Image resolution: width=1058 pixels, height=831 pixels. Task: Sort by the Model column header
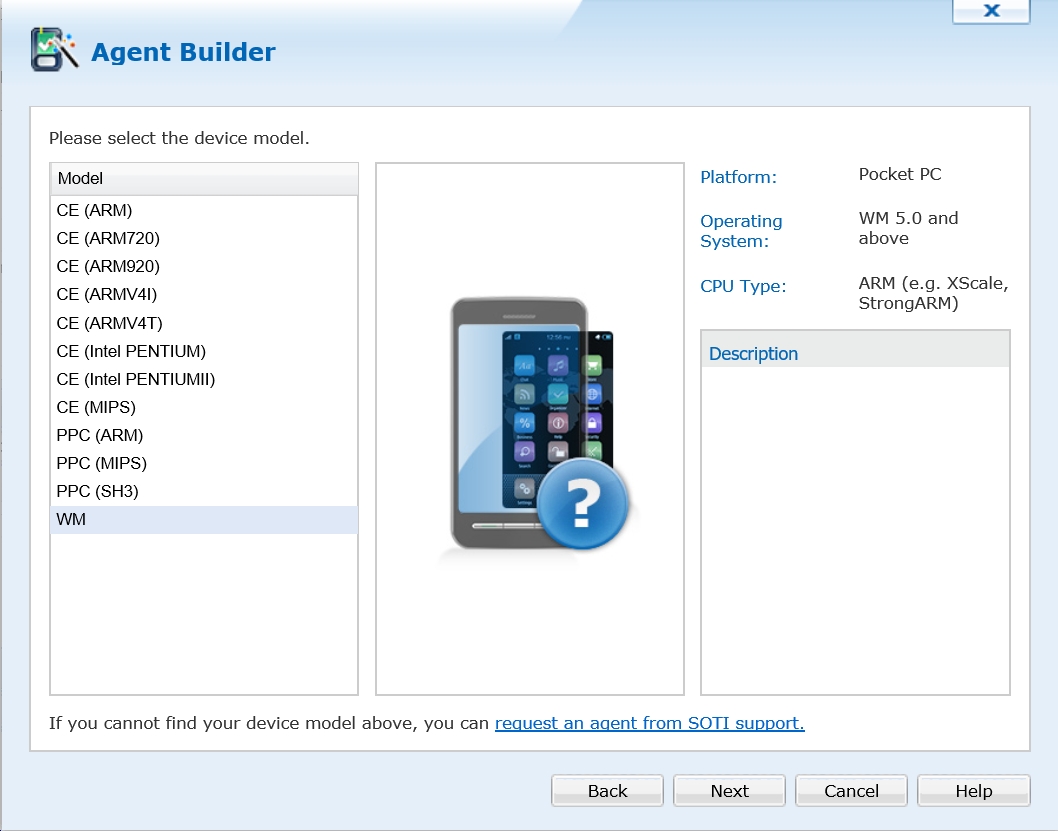[x=204, y=179]
